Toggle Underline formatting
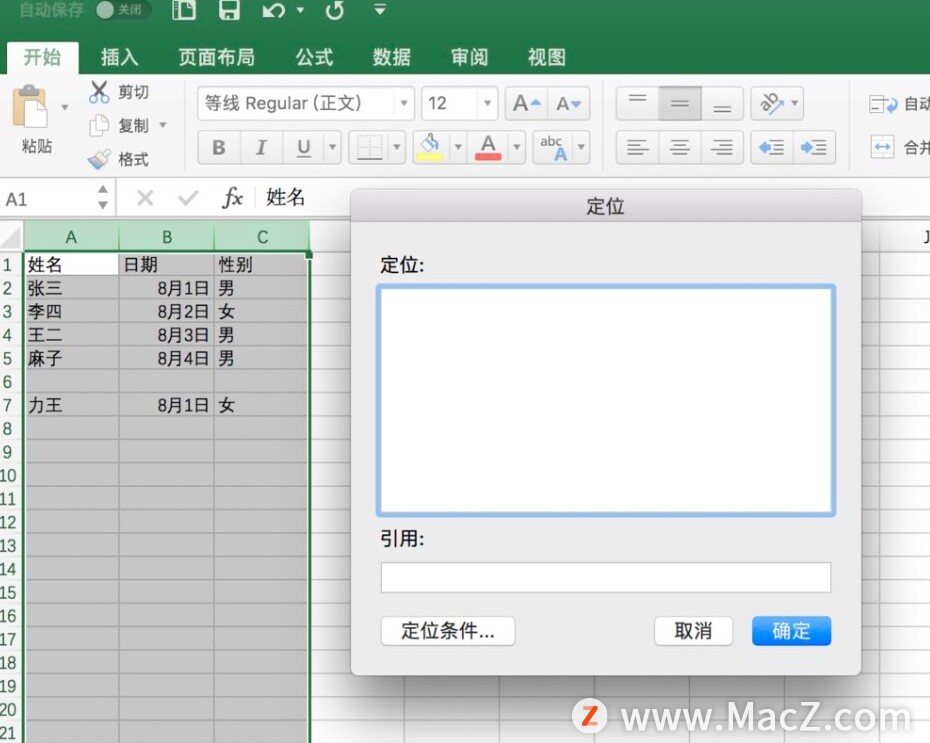Image resolution: width=930 pixels, height=743 pixels. (303, 146)
